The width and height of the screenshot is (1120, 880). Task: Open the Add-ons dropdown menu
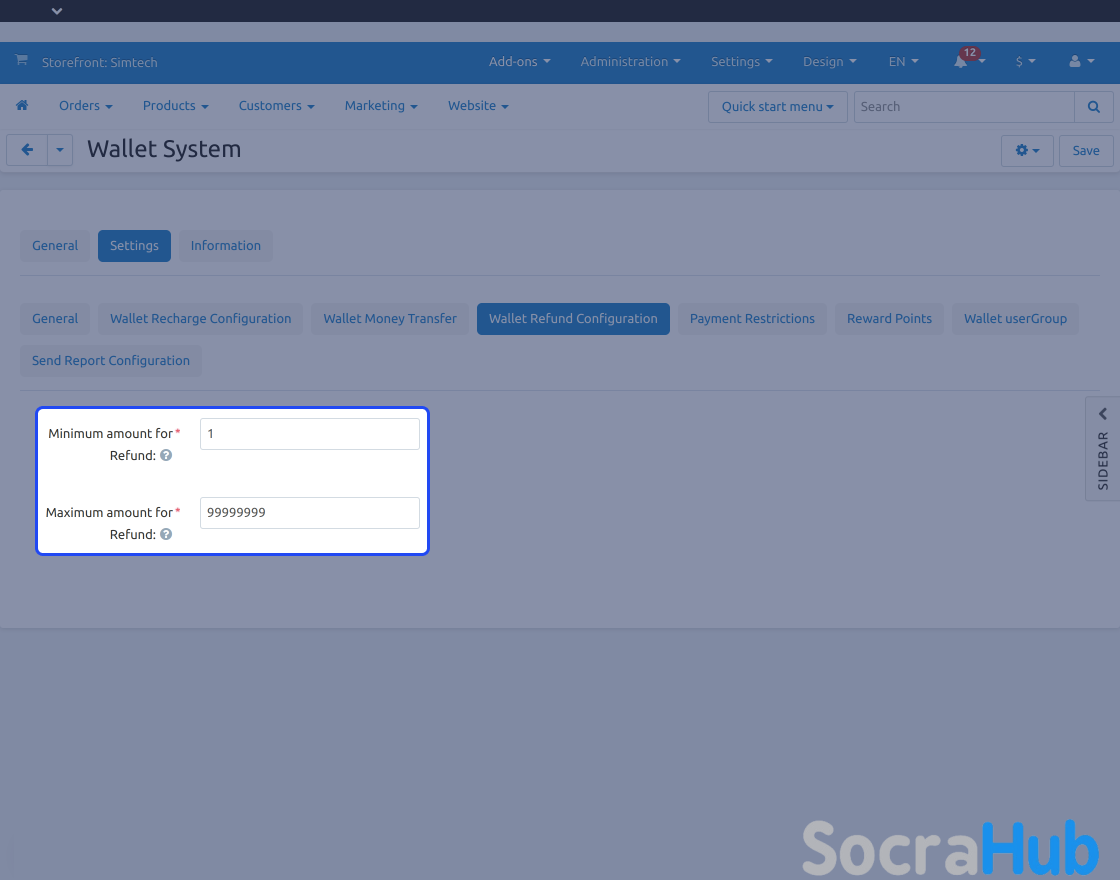(x=519, y=62)
